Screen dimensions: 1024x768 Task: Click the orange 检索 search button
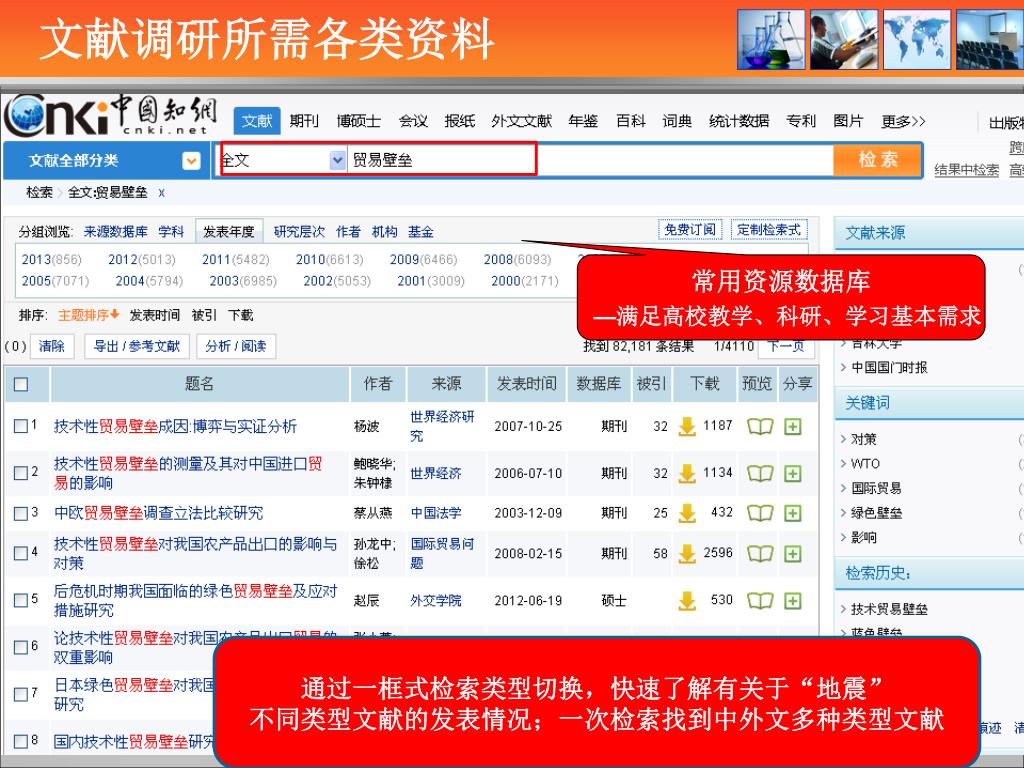pyautogui.click(x=878, y=160)
